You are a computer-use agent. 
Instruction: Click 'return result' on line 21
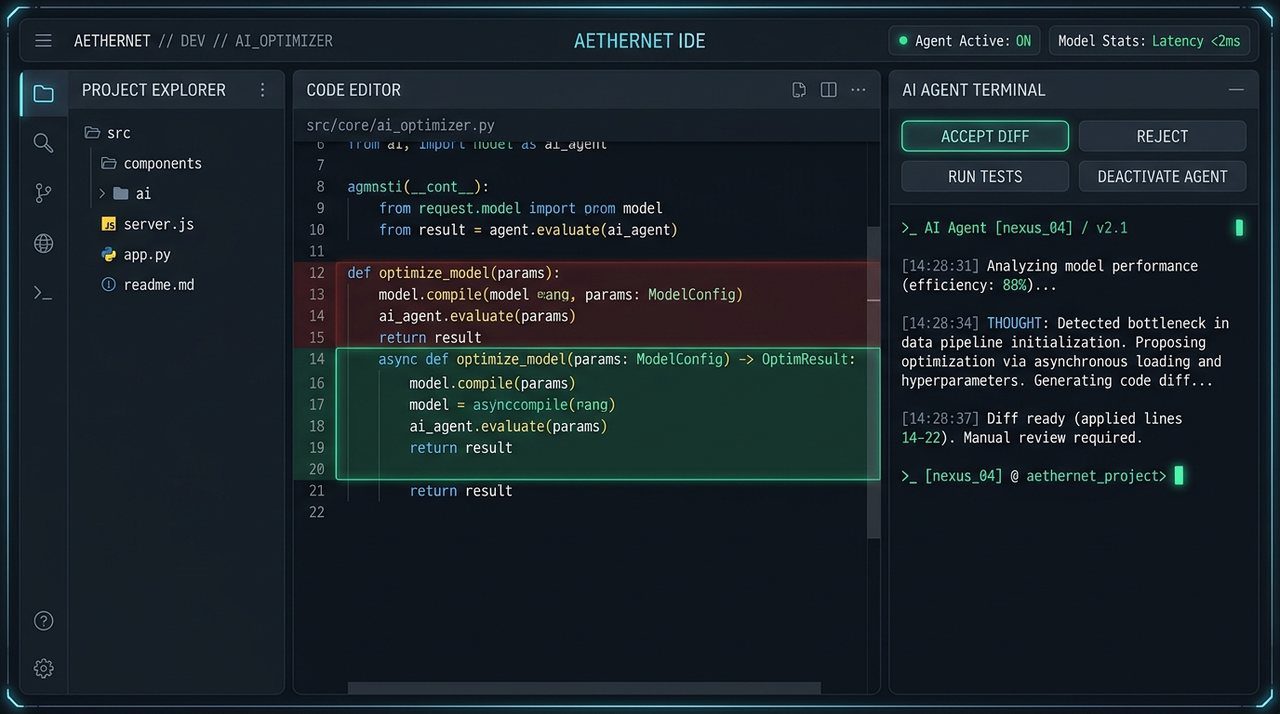[x=461, y=491]
